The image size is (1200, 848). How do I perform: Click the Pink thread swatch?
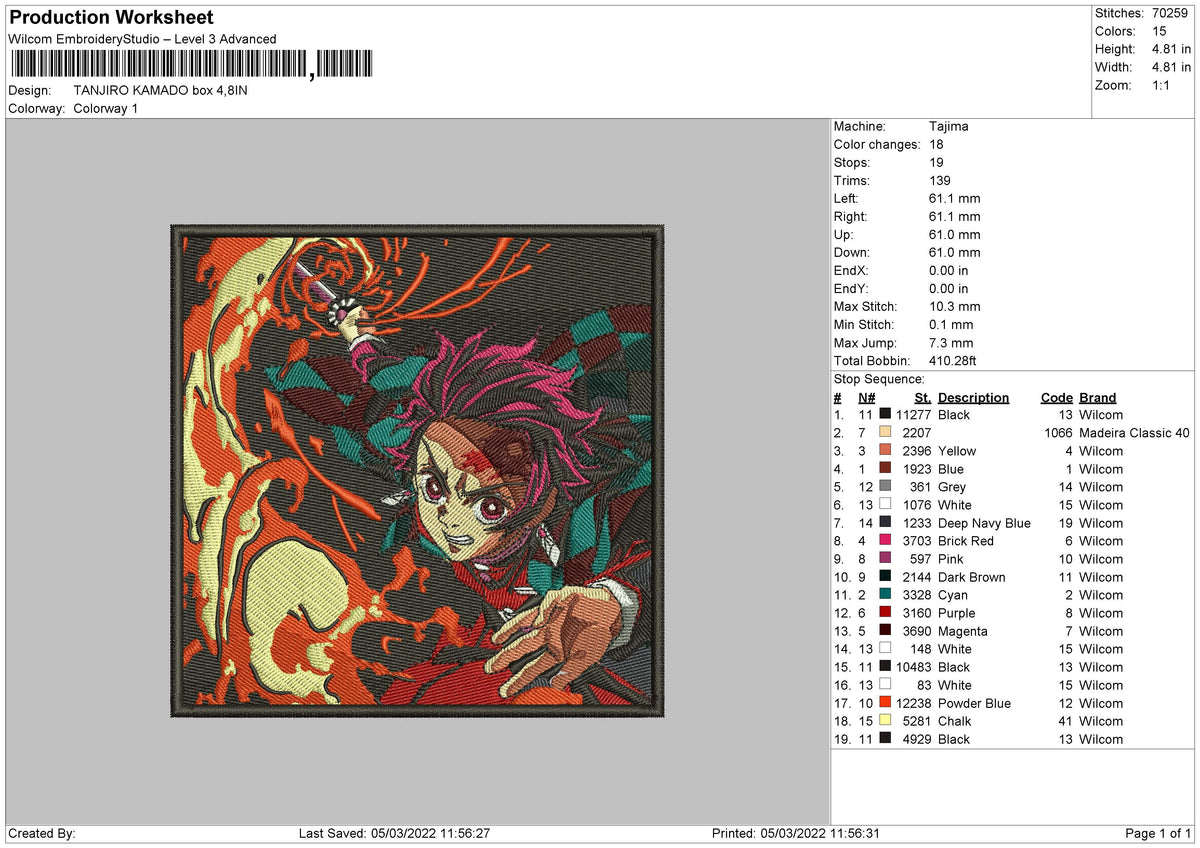click(x=885, y=559)
